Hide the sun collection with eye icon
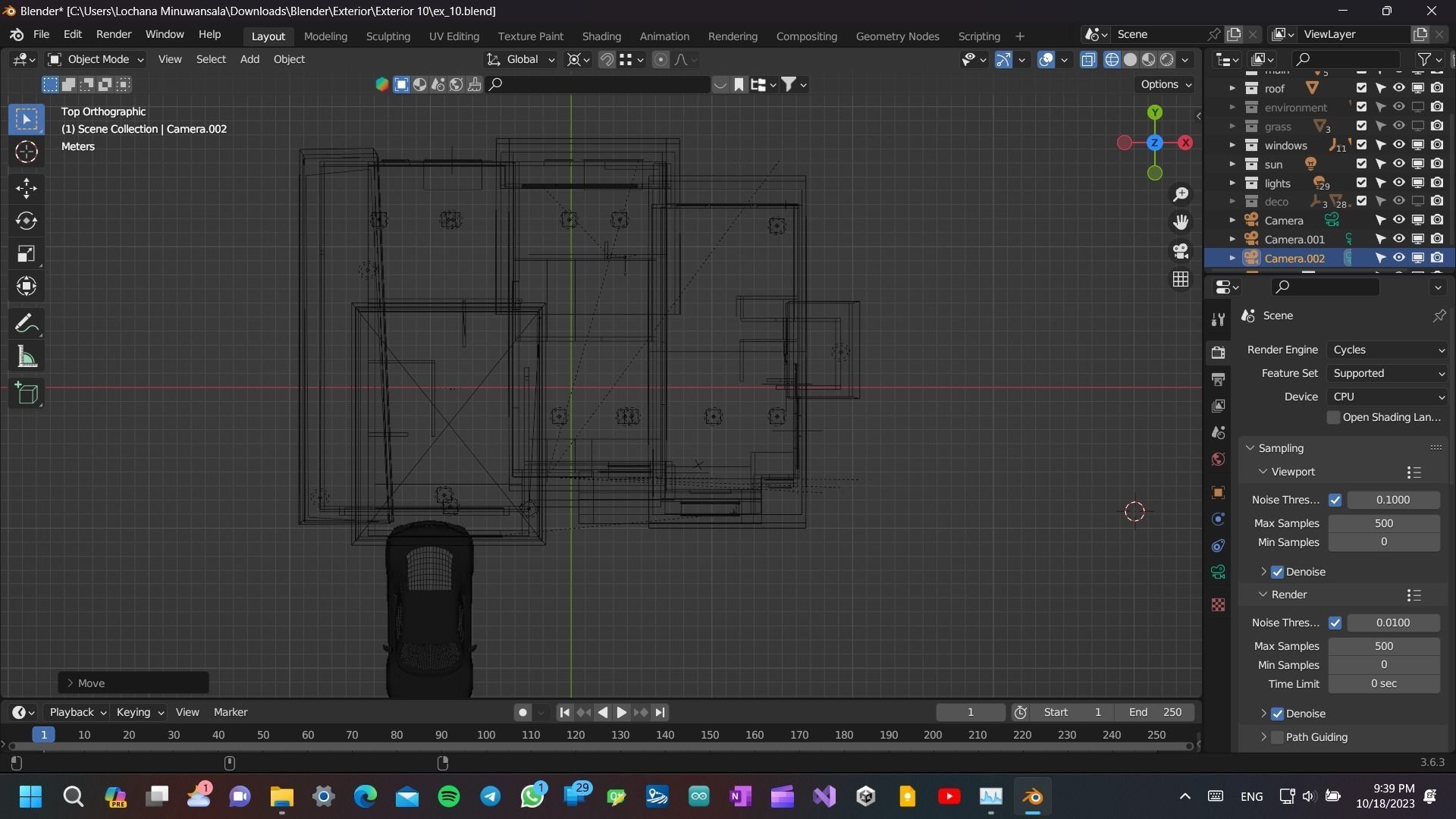 tap(1398, 164)
